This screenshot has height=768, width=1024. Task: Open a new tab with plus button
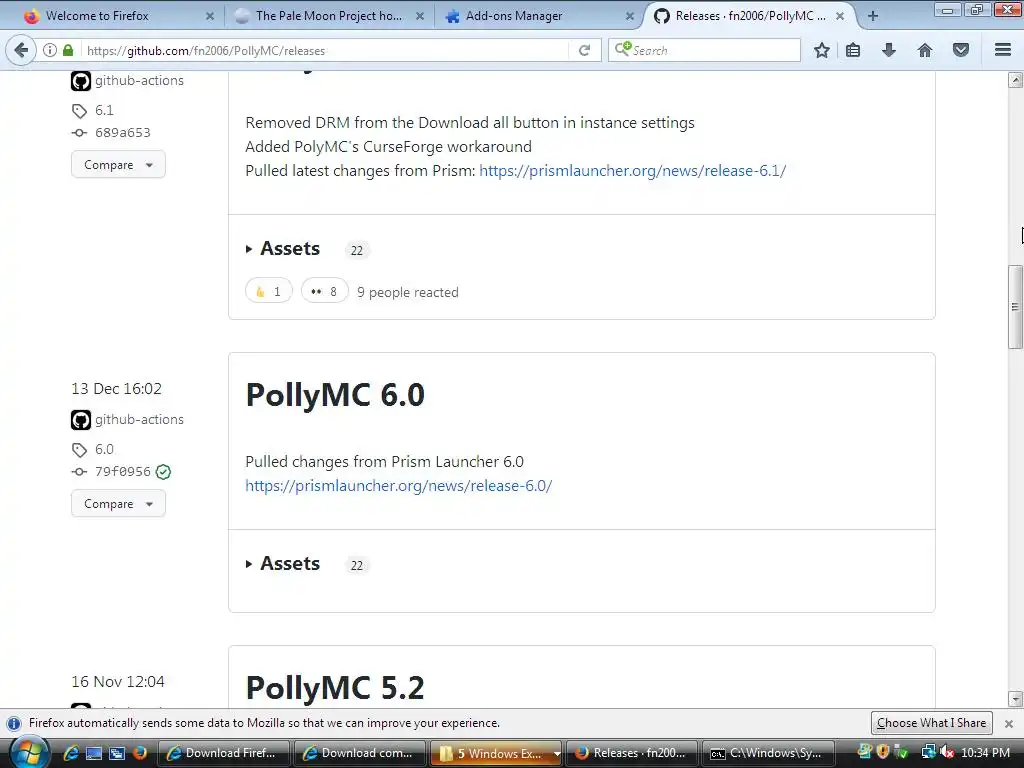872,16
